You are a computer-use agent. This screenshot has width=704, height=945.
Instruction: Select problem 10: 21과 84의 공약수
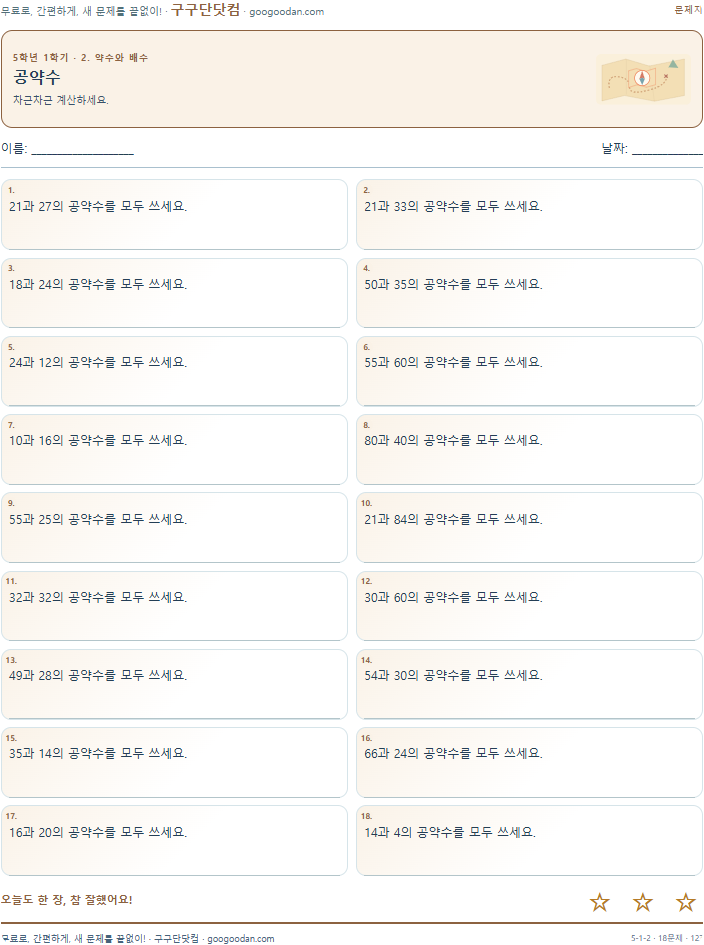[529, 527]
